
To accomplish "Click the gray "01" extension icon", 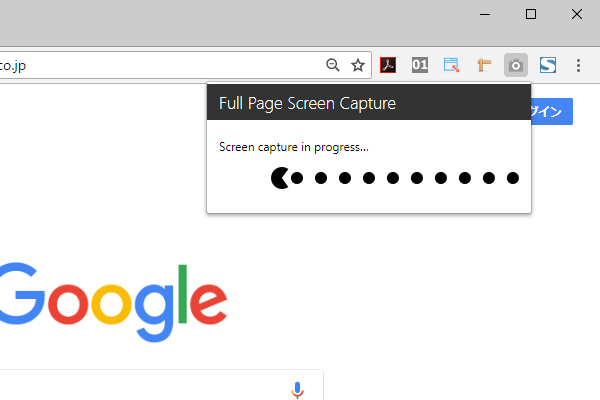I will coord(420,65).
